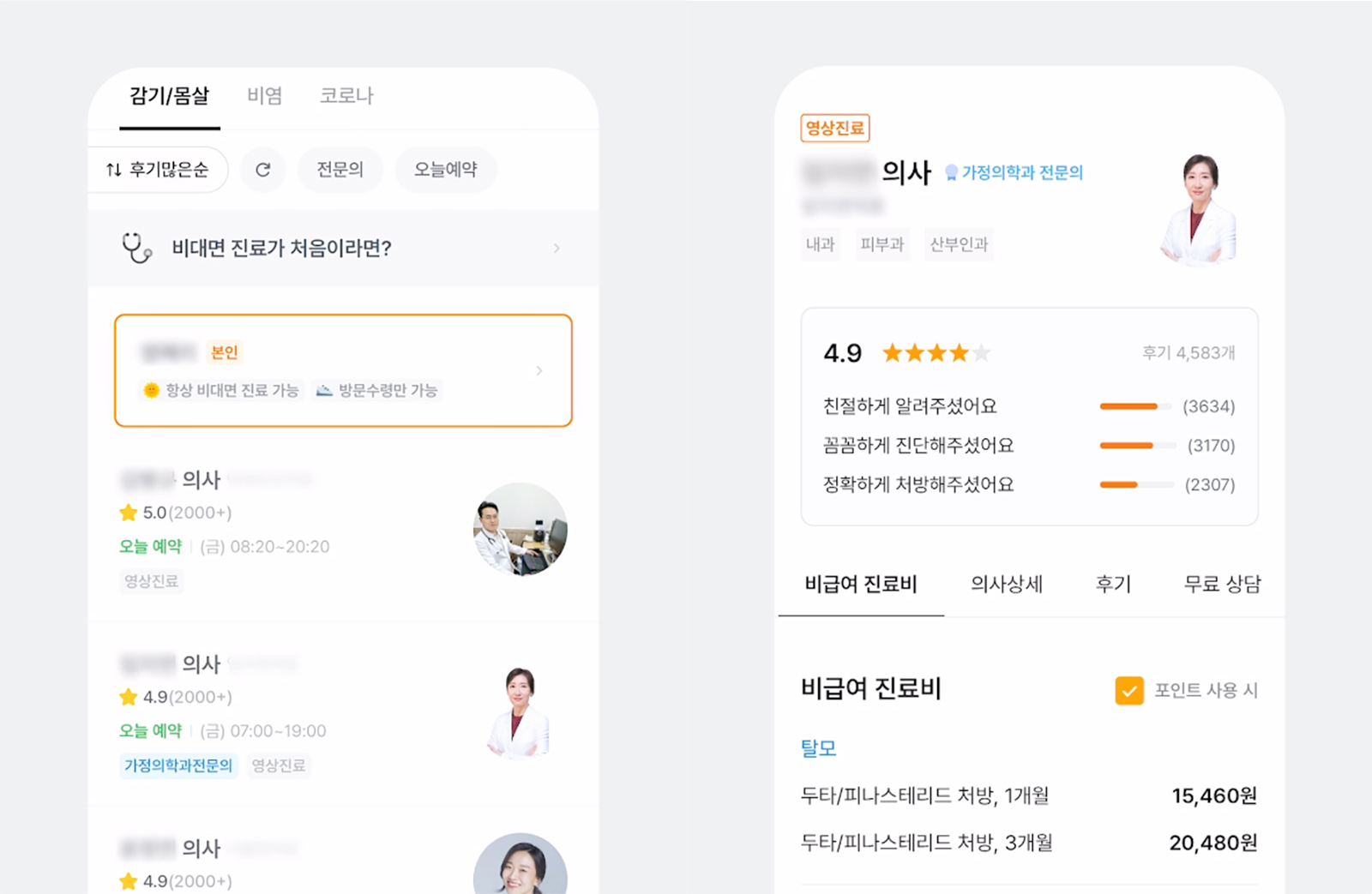The image size is (1372, 894).
Task: Open the chevron on the 본인 patient card
Action: (x=539, y=370)
